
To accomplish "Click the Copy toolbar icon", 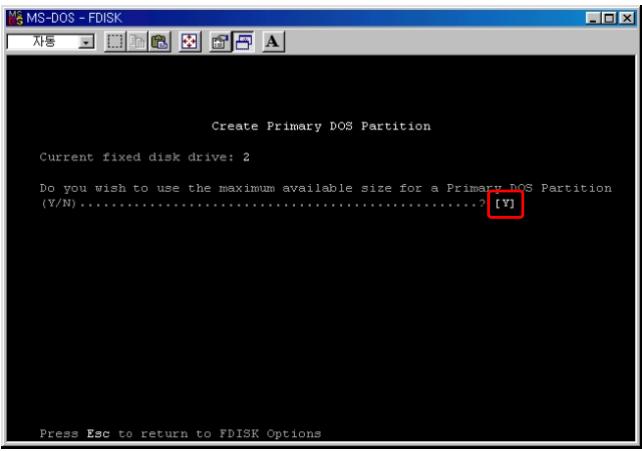I will [137, 42].
